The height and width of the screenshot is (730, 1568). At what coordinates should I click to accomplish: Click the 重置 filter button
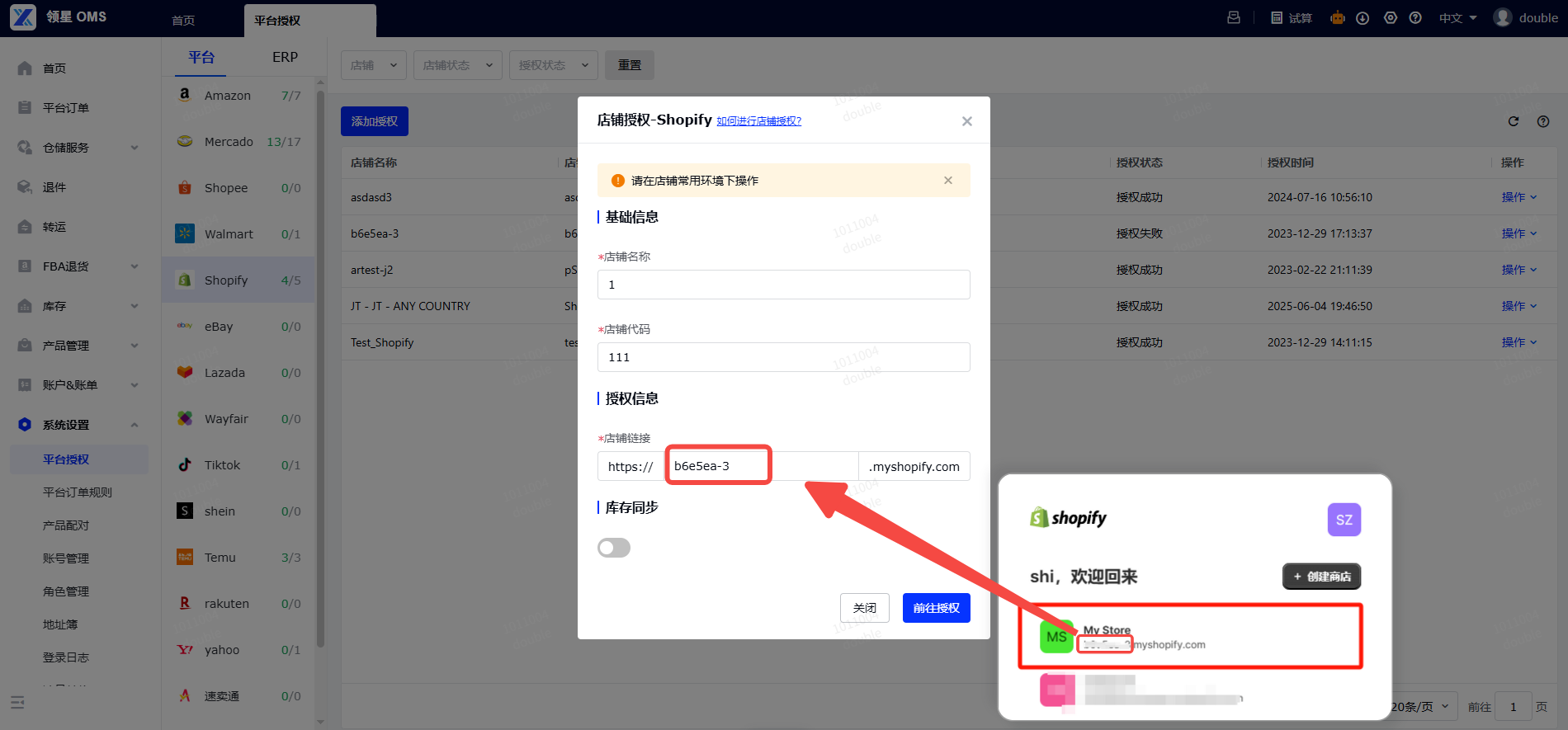(x=630, y=65)
